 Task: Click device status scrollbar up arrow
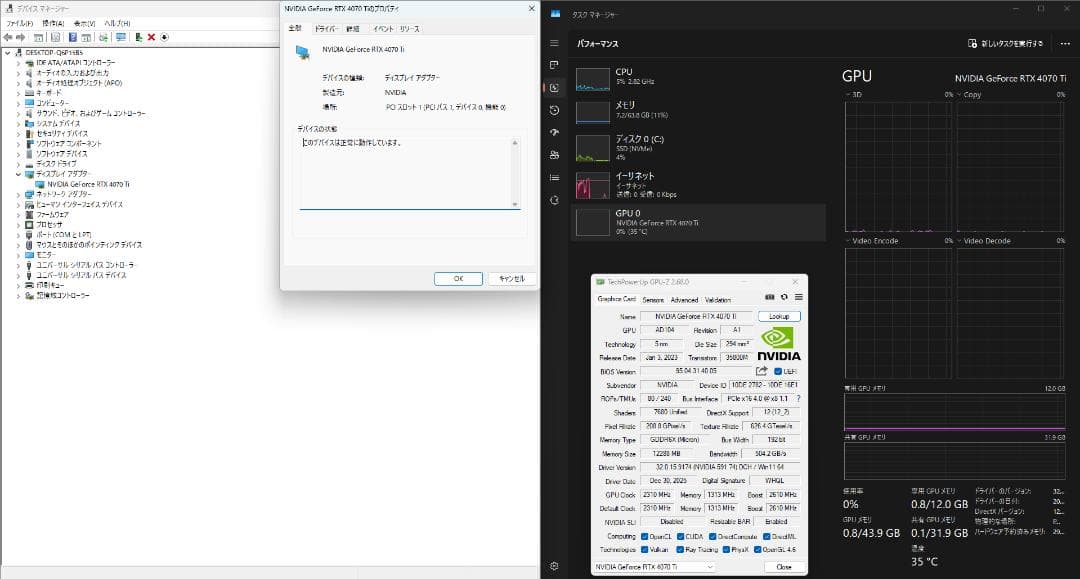click(515, 143)
